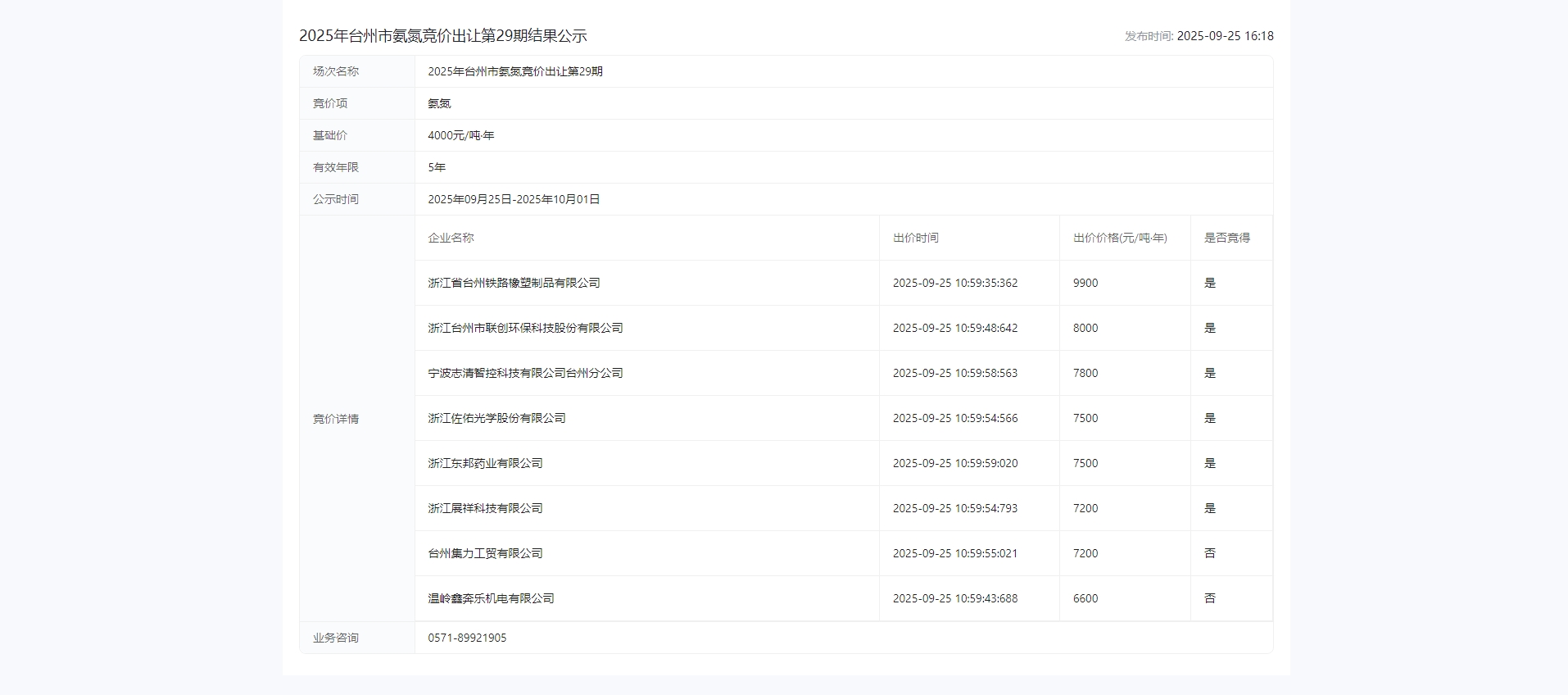The width and height of the screenshot is (1568, 695).
Task: Select 宁波志清智控科技有限公司台州分公司 row name
Action: pyautogui.click(x=525, y=373)
